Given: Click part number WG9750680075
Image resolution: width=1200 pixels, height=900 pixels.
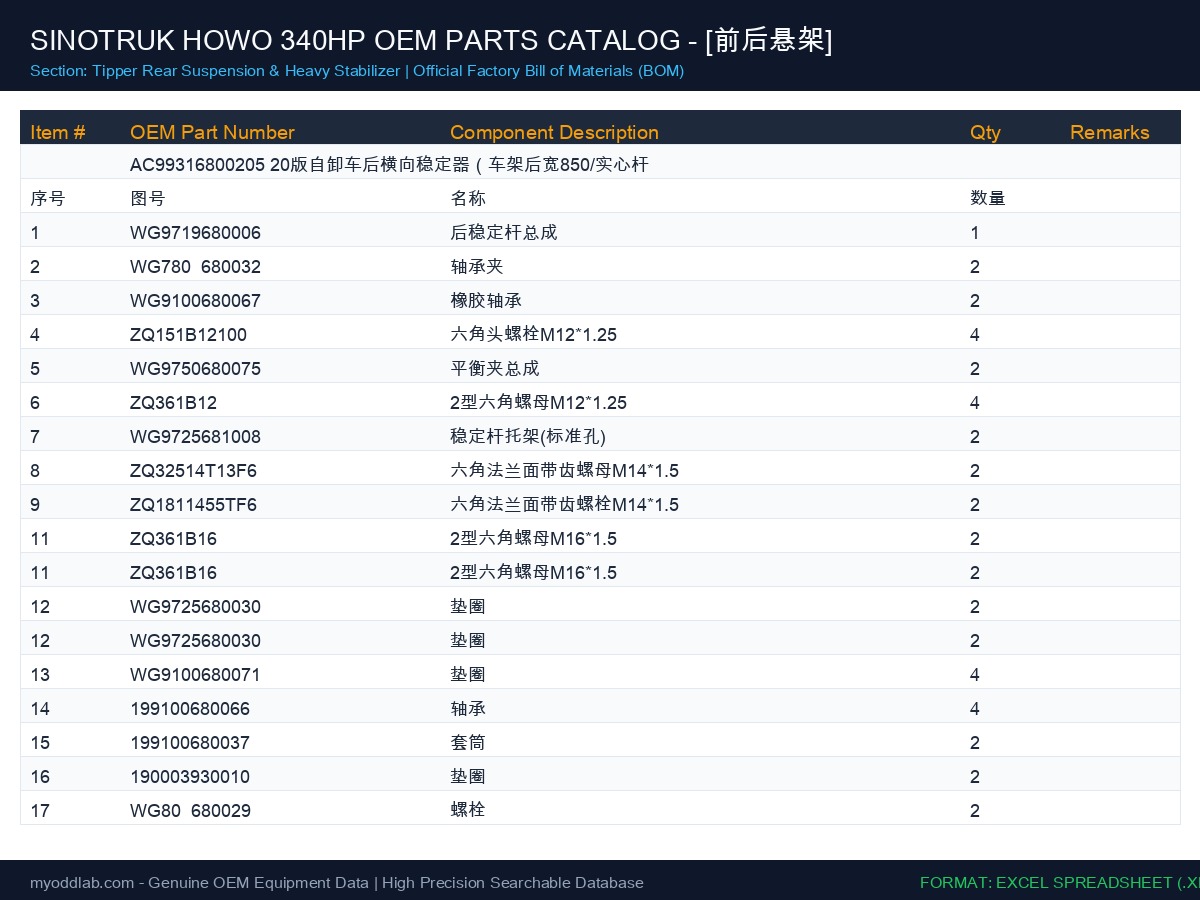Looking at the screenshot, I should click(x=195, y=369).
